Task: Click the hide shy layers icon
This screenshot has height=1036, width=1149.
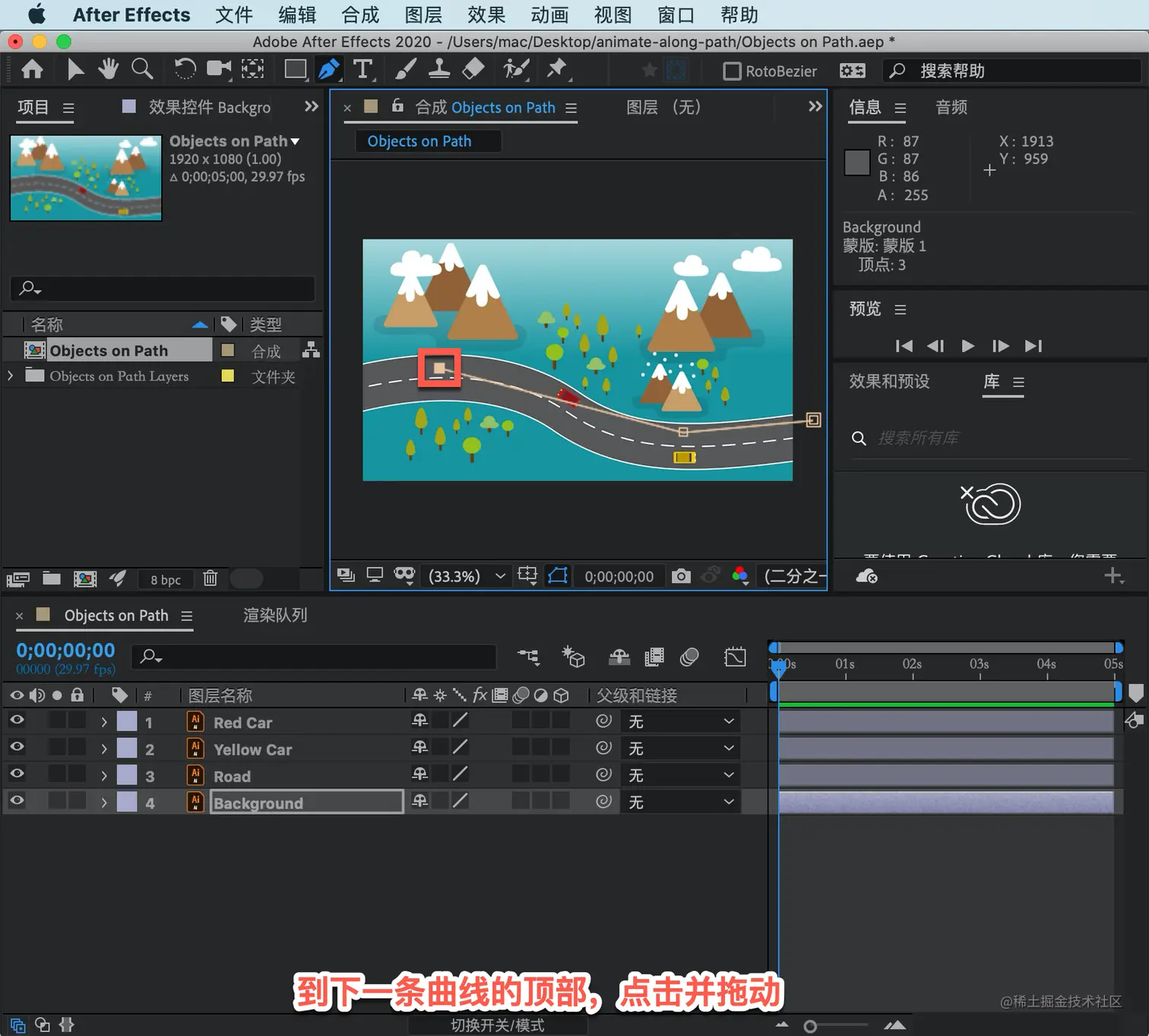Action: click(619, 657)
